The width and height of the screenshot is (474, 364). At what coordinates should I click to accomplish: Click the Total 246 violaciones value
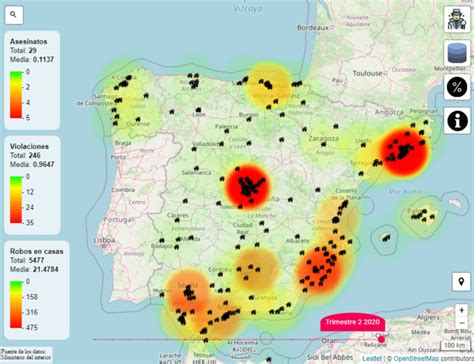(25, 155)
